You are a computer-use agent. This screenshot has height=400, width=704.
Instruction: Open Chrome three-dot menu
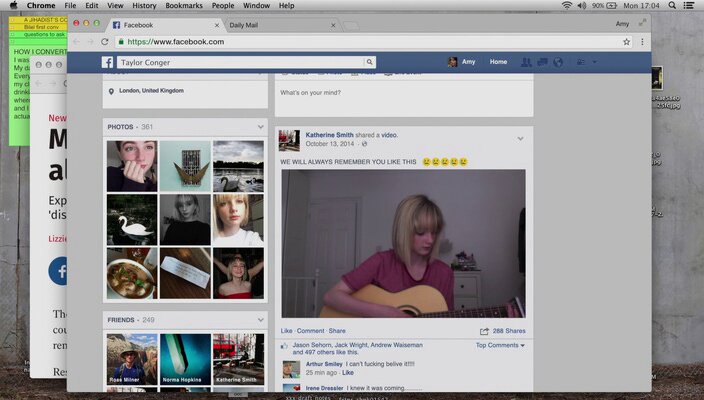642,42
